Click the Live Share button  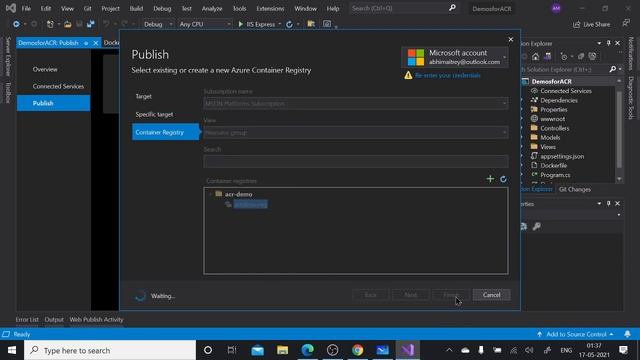point(591,24)
